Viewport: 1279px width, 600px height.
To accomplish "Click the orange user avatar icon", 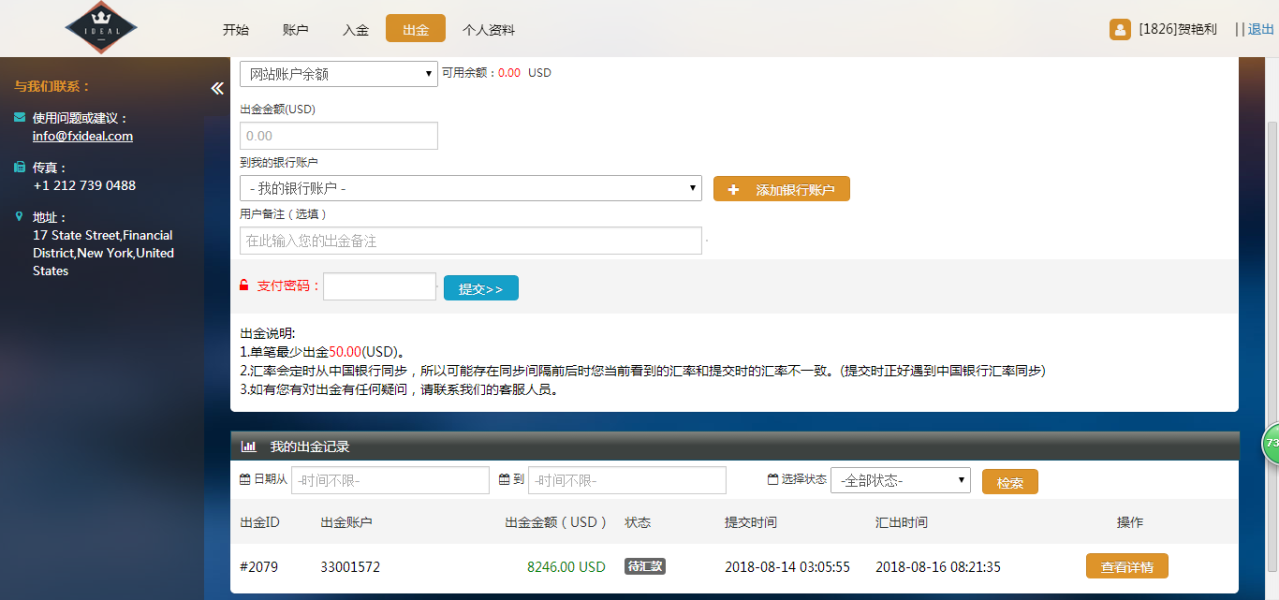I will (x=1120, y=29).
